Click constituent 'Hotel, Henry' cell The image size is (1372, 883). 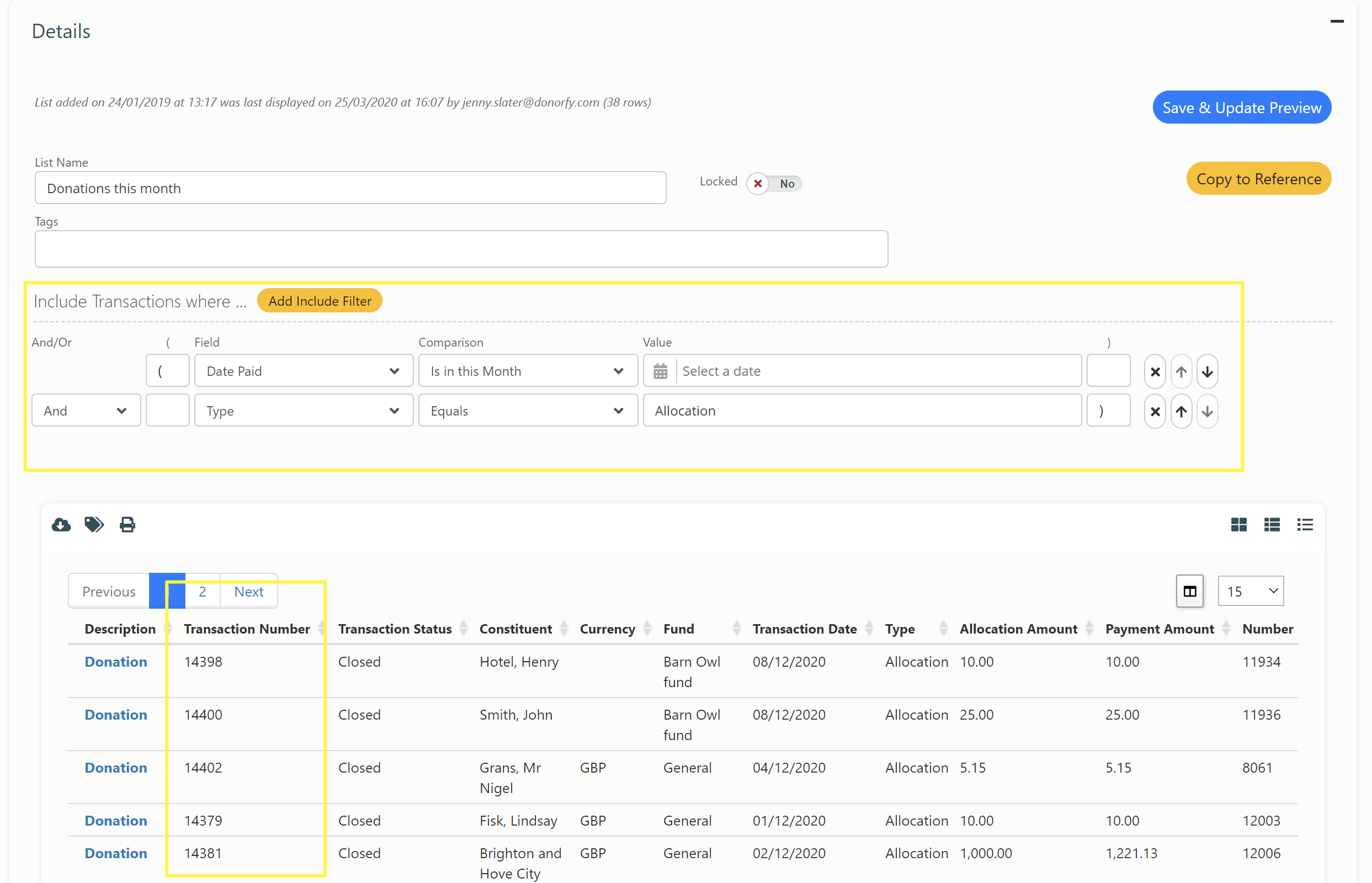[x=519, y=662]
